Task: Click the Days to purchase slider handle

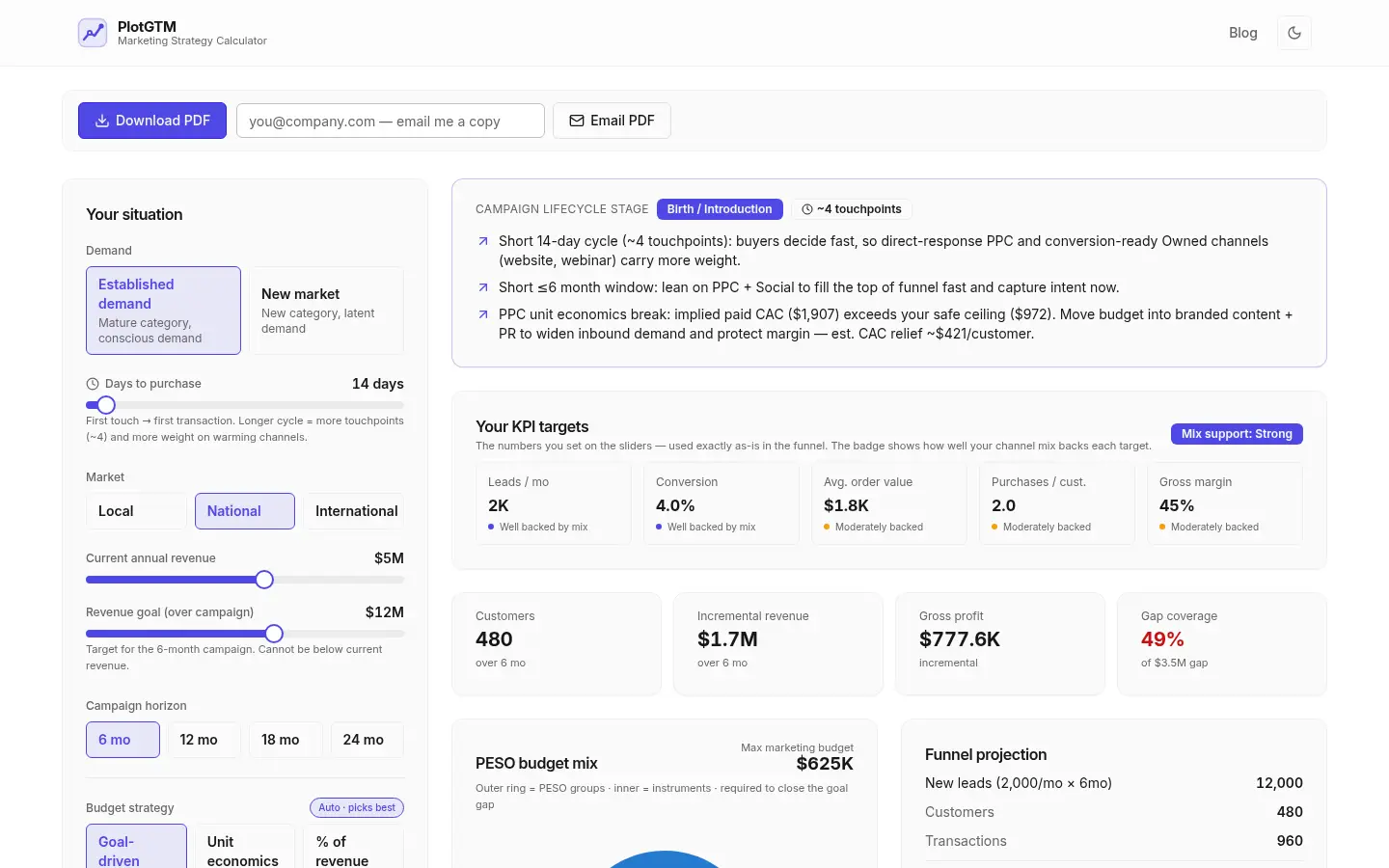Action: tap(106, 405)
